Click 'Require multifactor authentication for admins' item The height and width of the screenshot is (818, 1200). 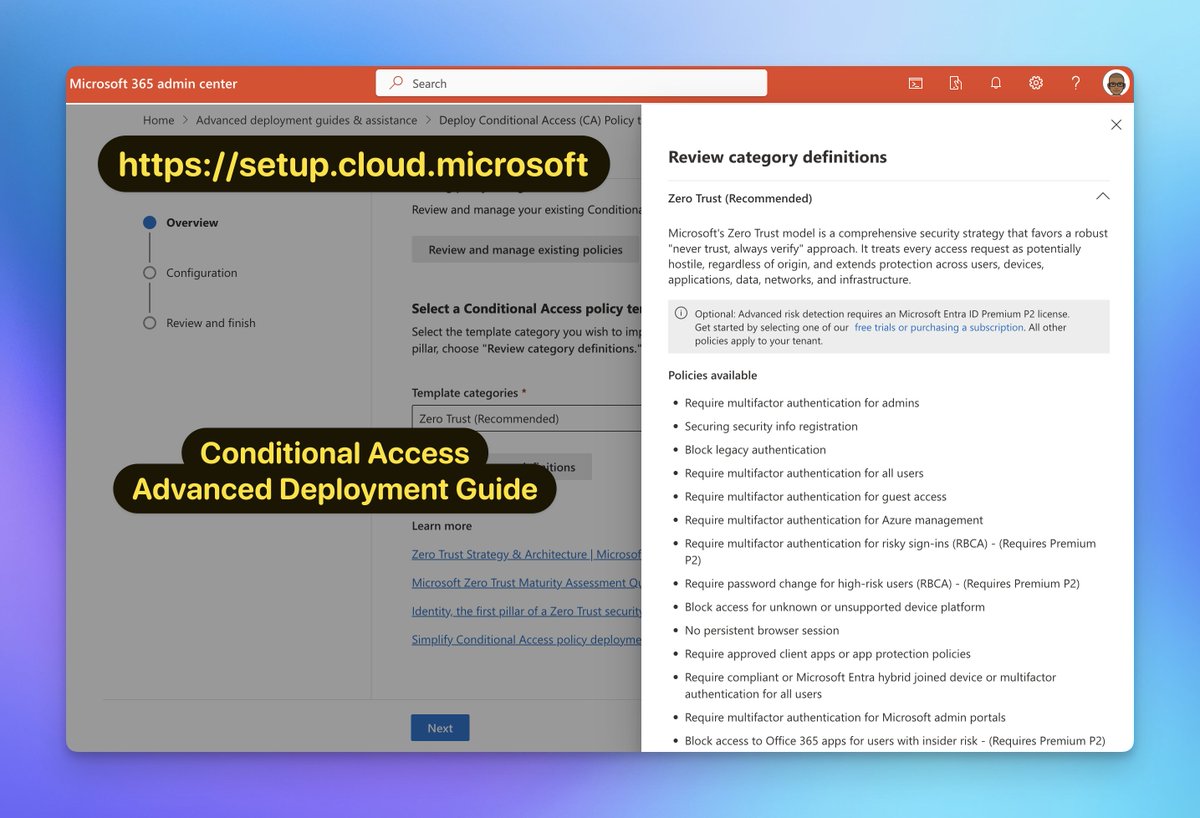pyautogui.click(x=802, y=403)
